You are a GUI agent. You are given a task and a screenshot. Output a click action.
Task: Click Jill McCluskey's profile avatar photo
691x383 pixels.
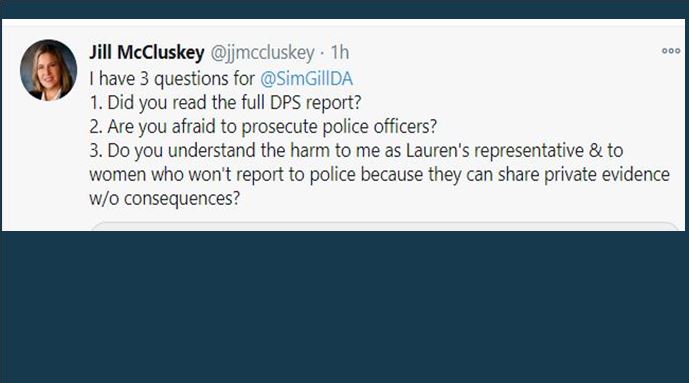coord(48,71)
